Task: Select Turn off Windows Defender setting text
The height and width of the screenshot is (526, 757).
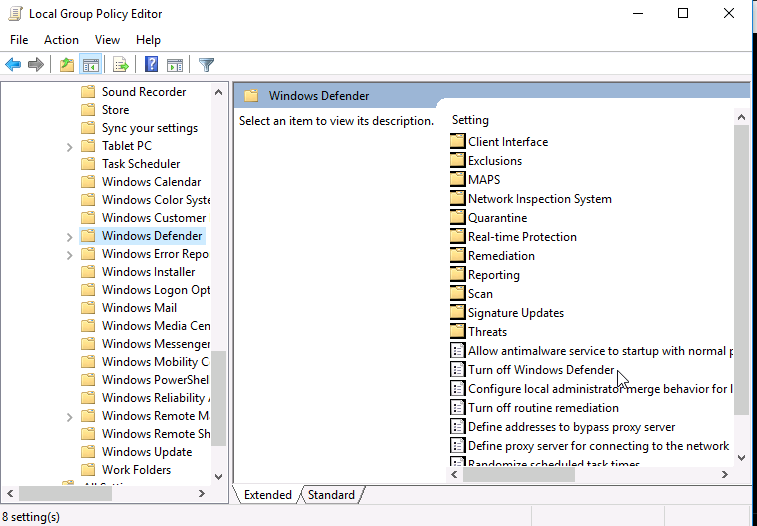Action: [541, 370]
